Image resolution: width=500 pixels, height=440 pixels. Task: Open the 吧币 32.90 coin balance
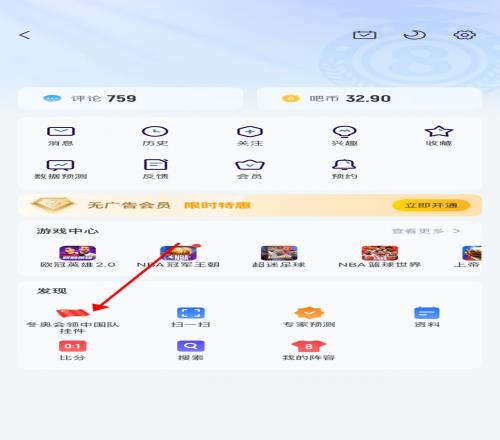coord(369,98)
